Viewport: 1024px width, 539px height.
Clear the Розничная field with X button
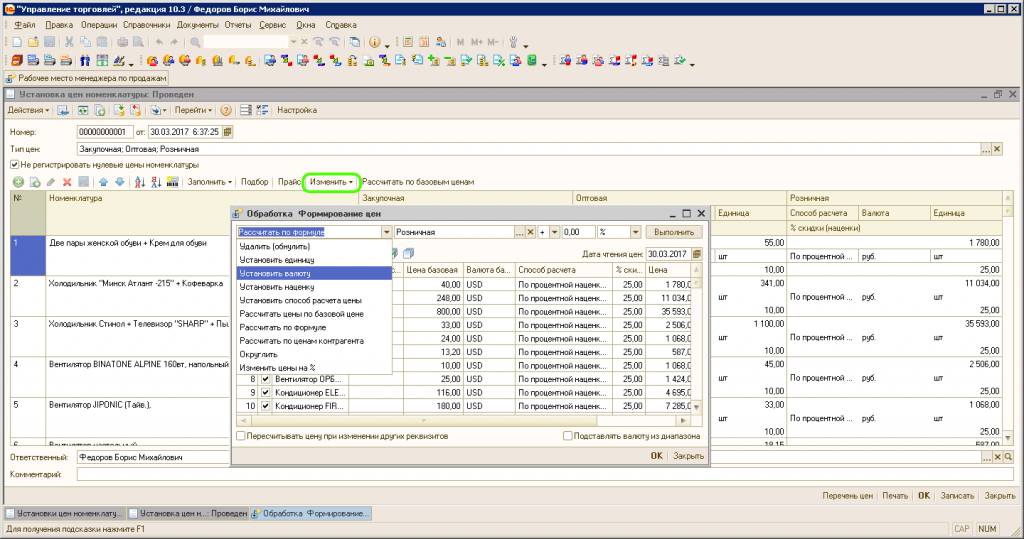tap(530, 232)
